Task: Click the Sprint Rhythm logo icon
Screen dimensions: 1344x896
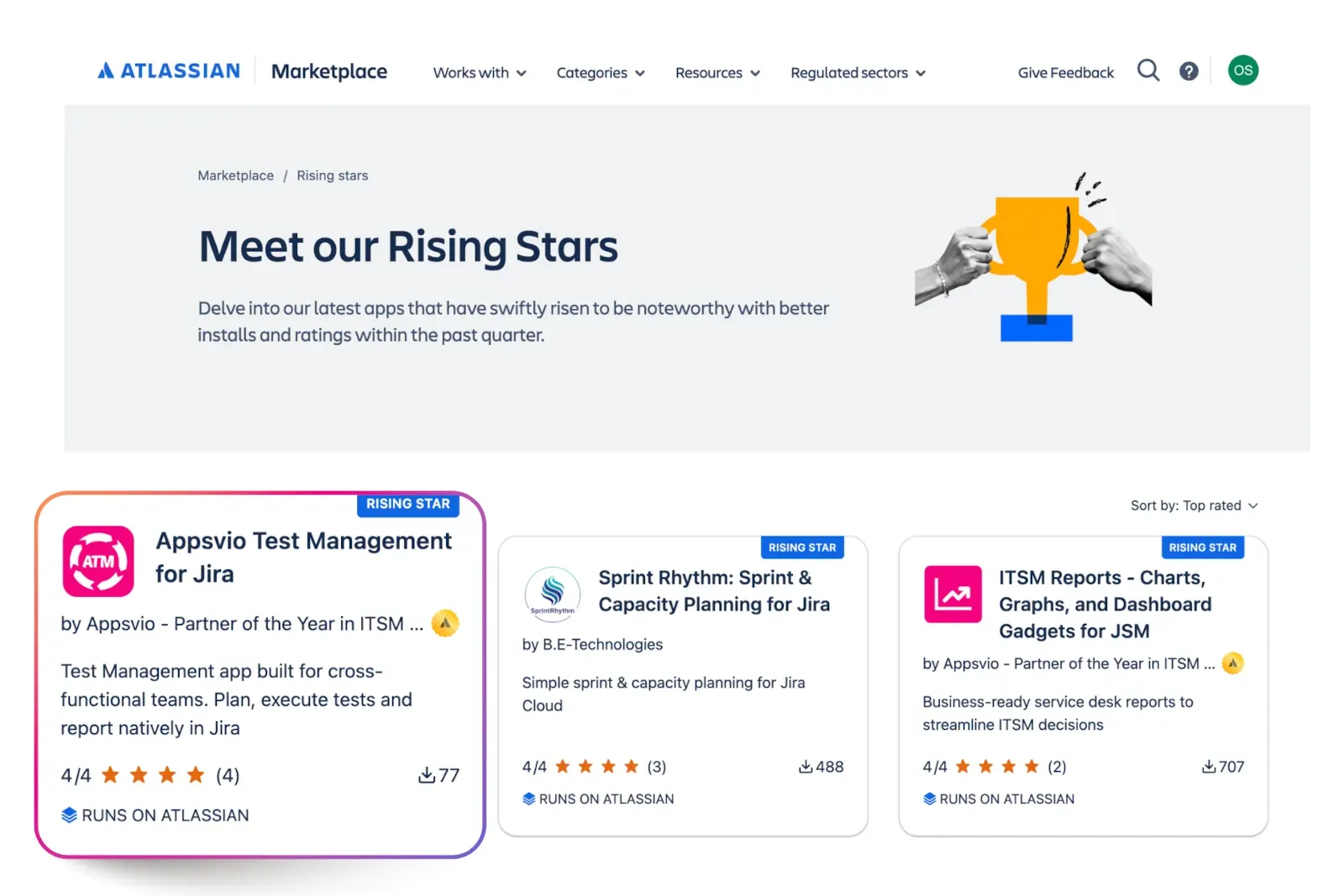Action: click(552, 594)
